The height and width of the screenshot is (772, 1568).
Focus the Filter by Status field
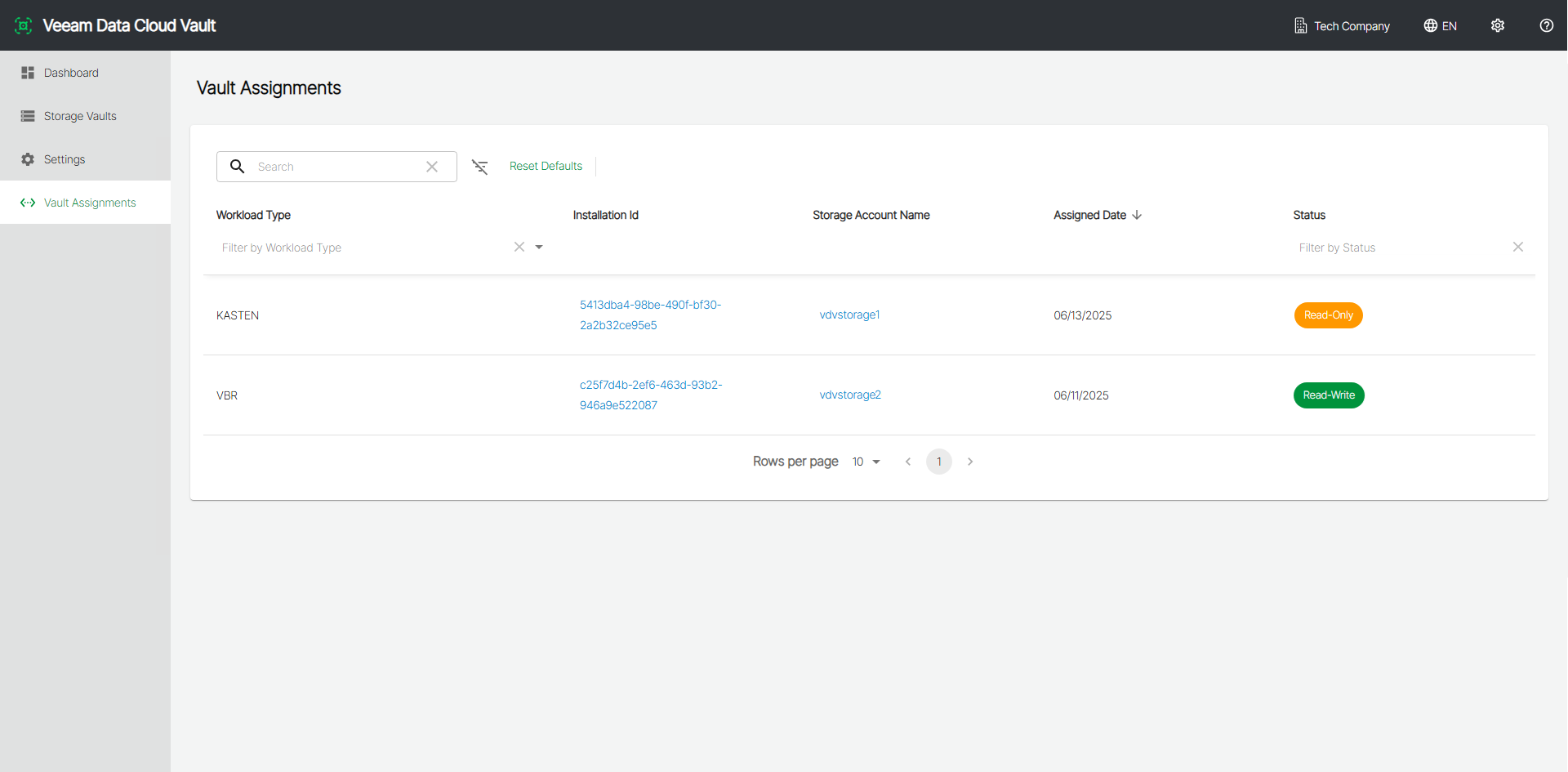coord(1401,248)
